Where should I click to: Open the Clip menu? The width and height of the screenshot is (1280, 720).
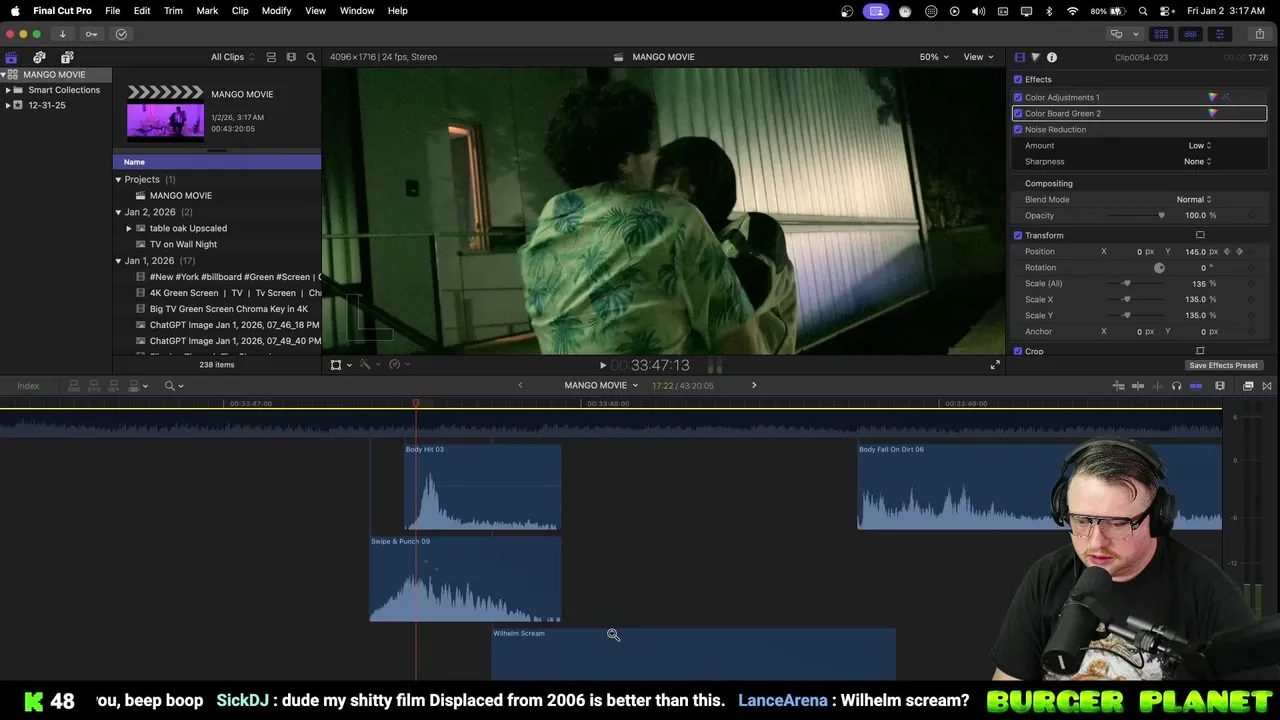click(x=240, y=10)
